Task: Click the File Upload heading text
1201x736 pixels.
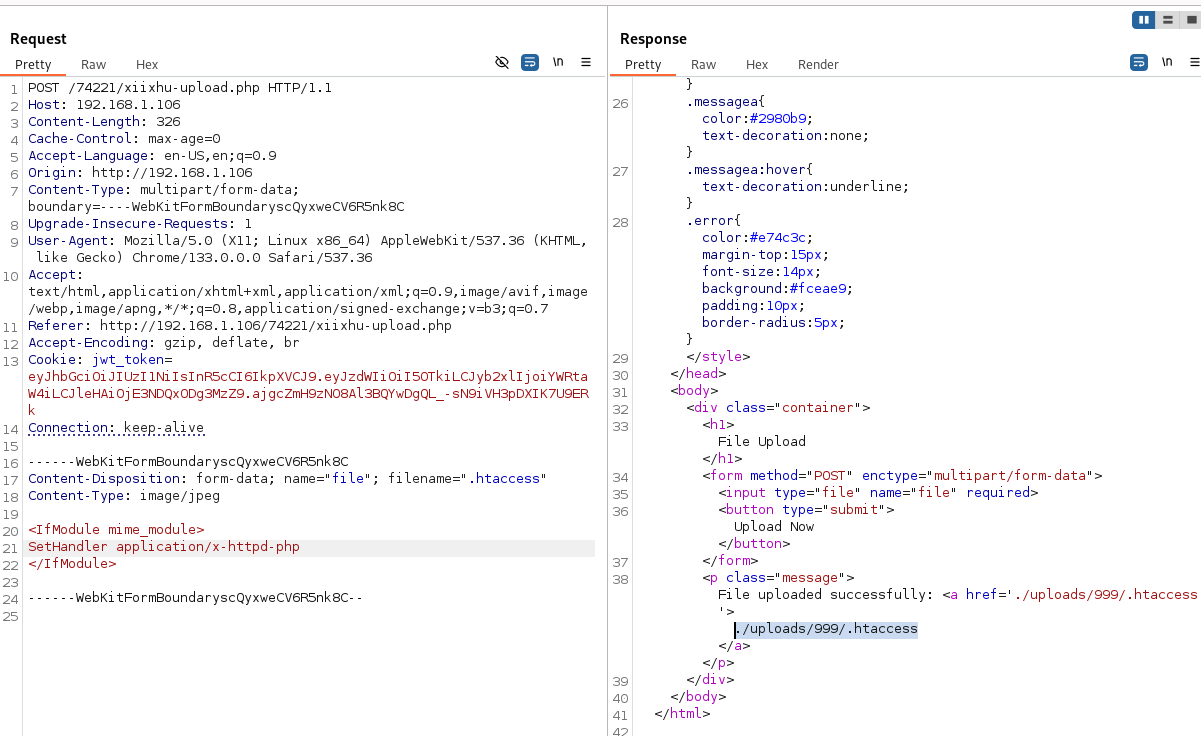Action: coord(762,442)
